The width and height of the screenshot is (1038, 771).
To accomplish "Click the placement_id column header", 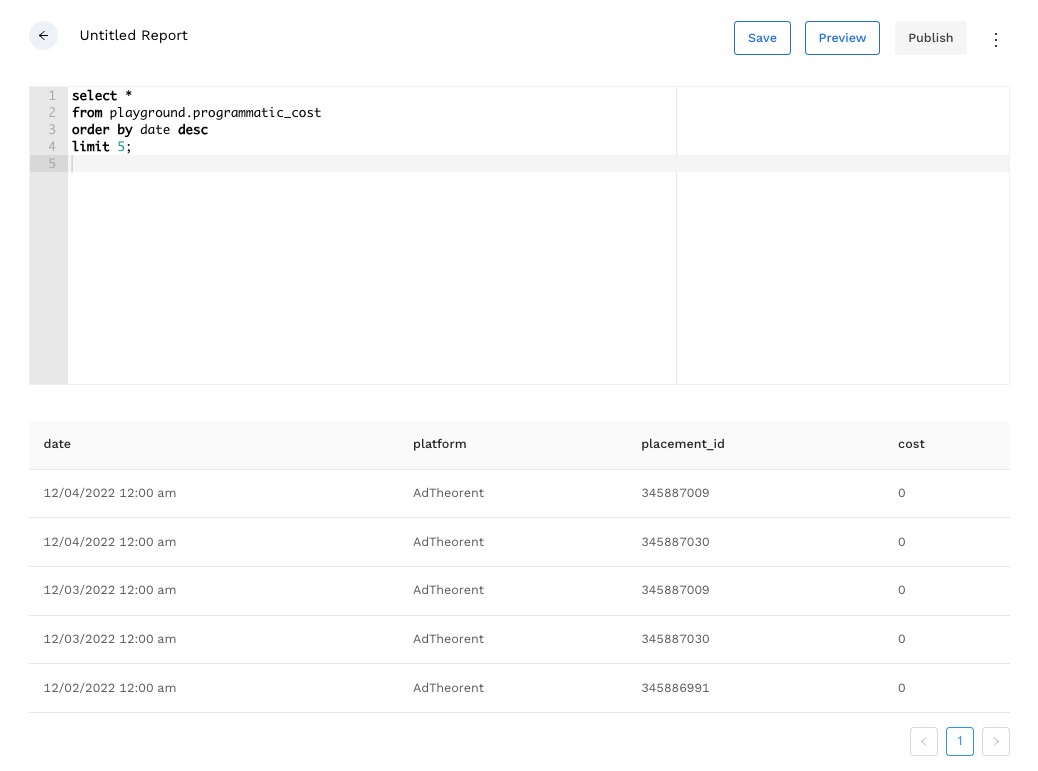I will pos(682,444).
